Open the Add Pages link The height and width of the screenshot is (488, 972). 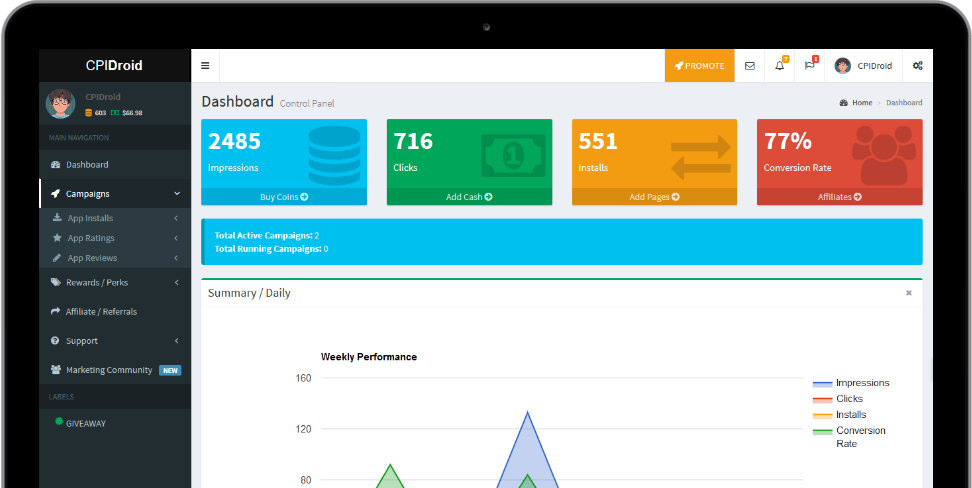click(x=655, y=197)
